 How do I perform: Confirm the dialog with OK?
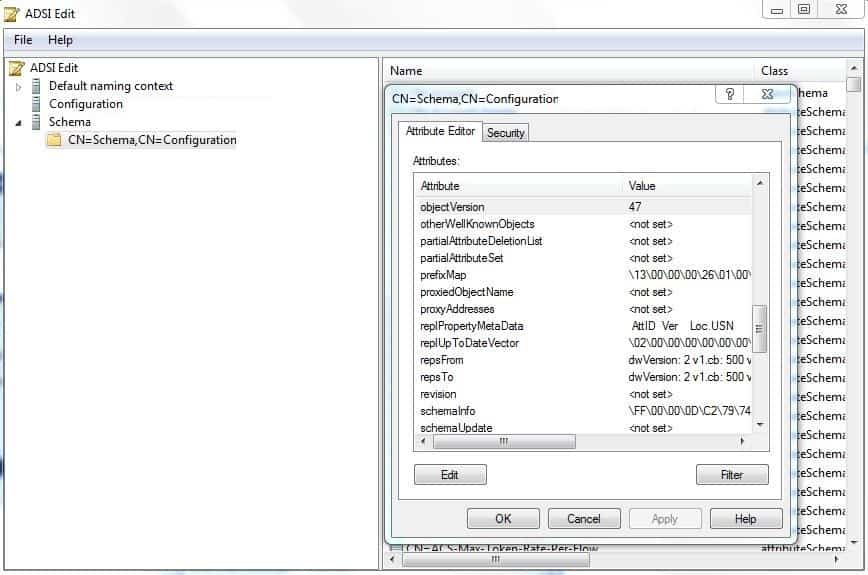pos(503,519)
